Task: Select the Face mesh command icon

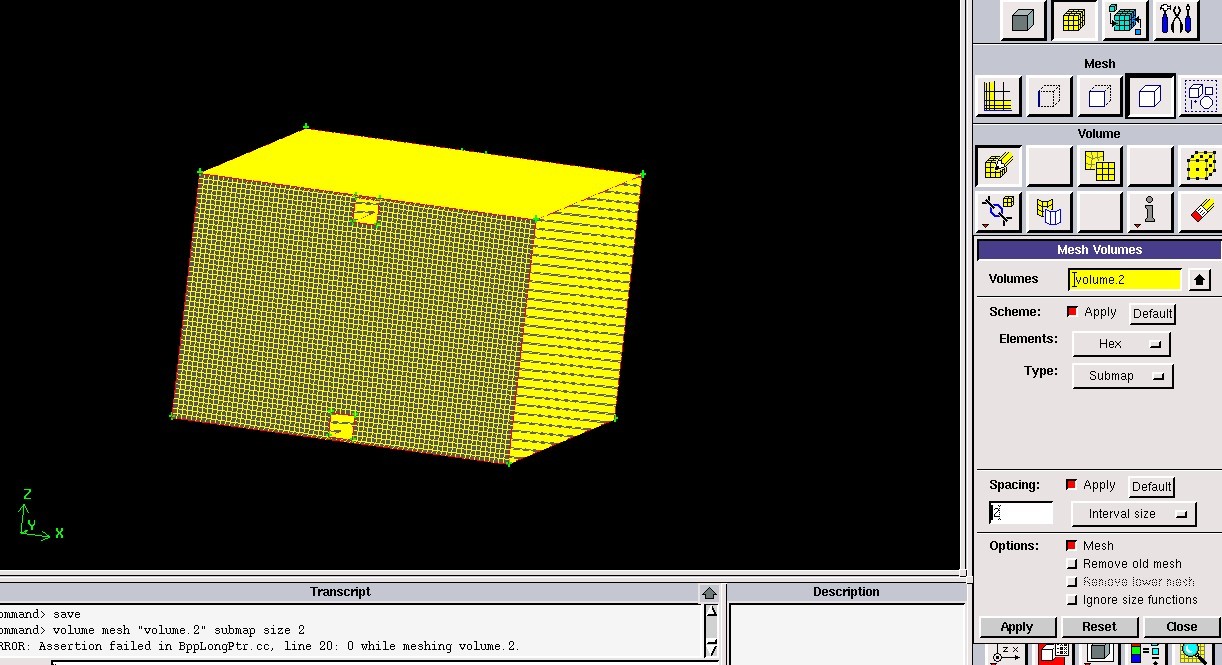Action: tap(1099, 96)
